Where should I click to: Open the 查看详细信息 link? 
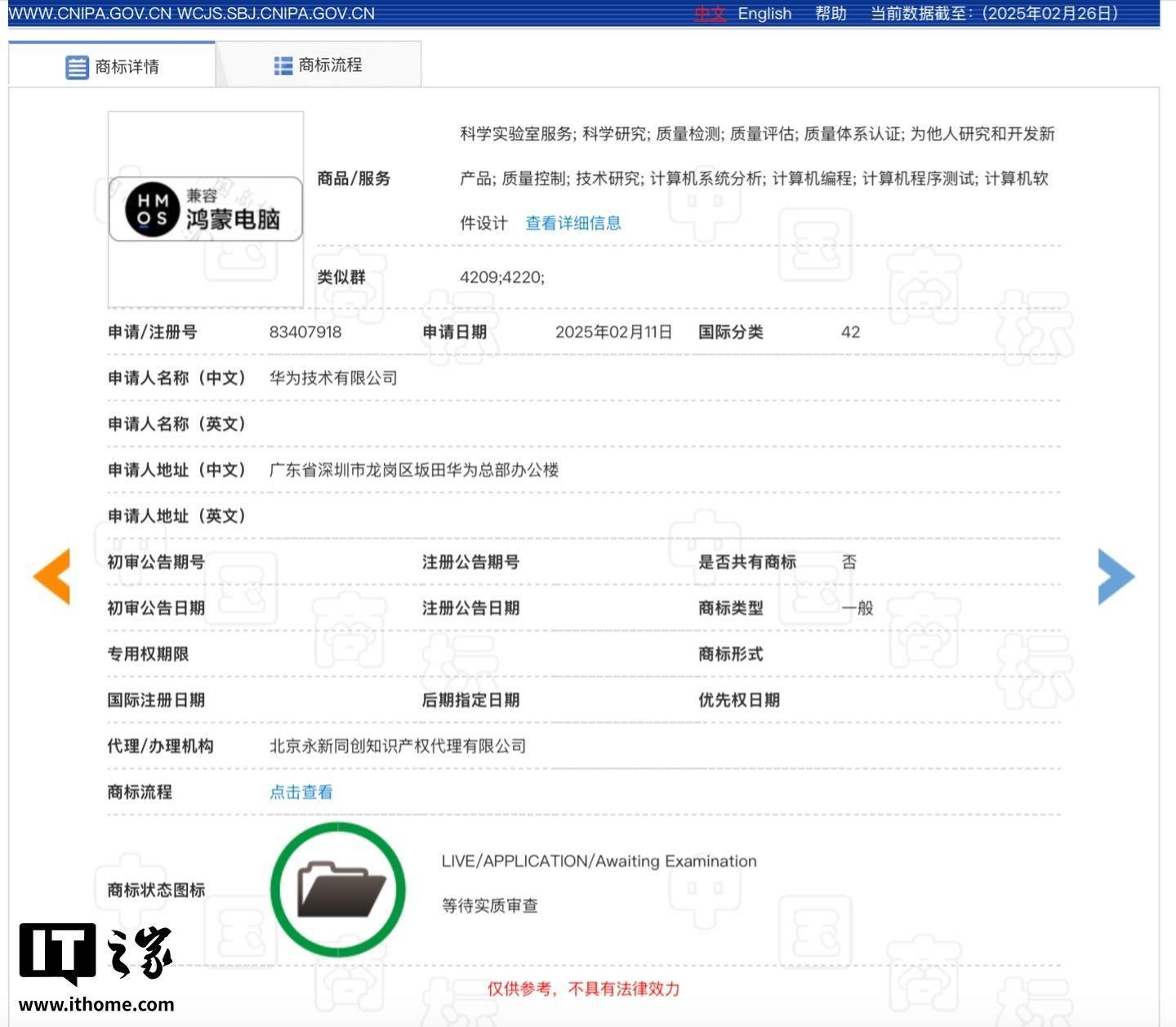(573, 223)
